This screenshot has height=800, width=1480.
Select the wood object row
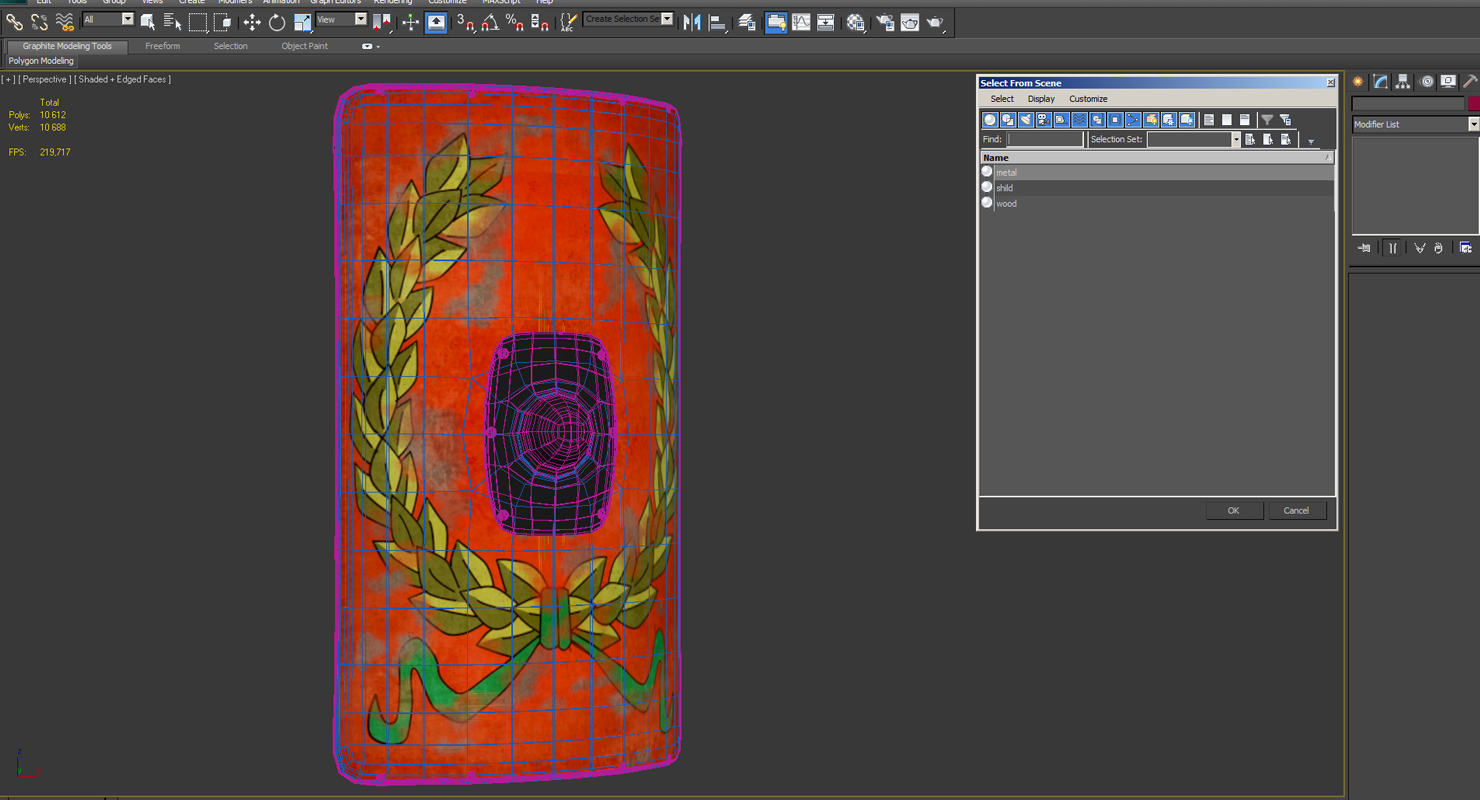[x=1157, y=203]
